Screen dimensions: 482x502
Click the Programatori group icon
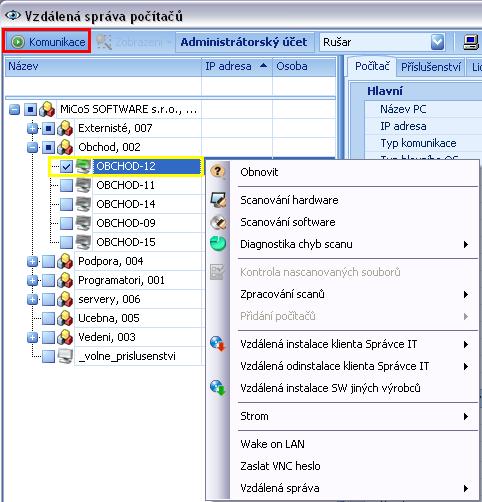65,280
